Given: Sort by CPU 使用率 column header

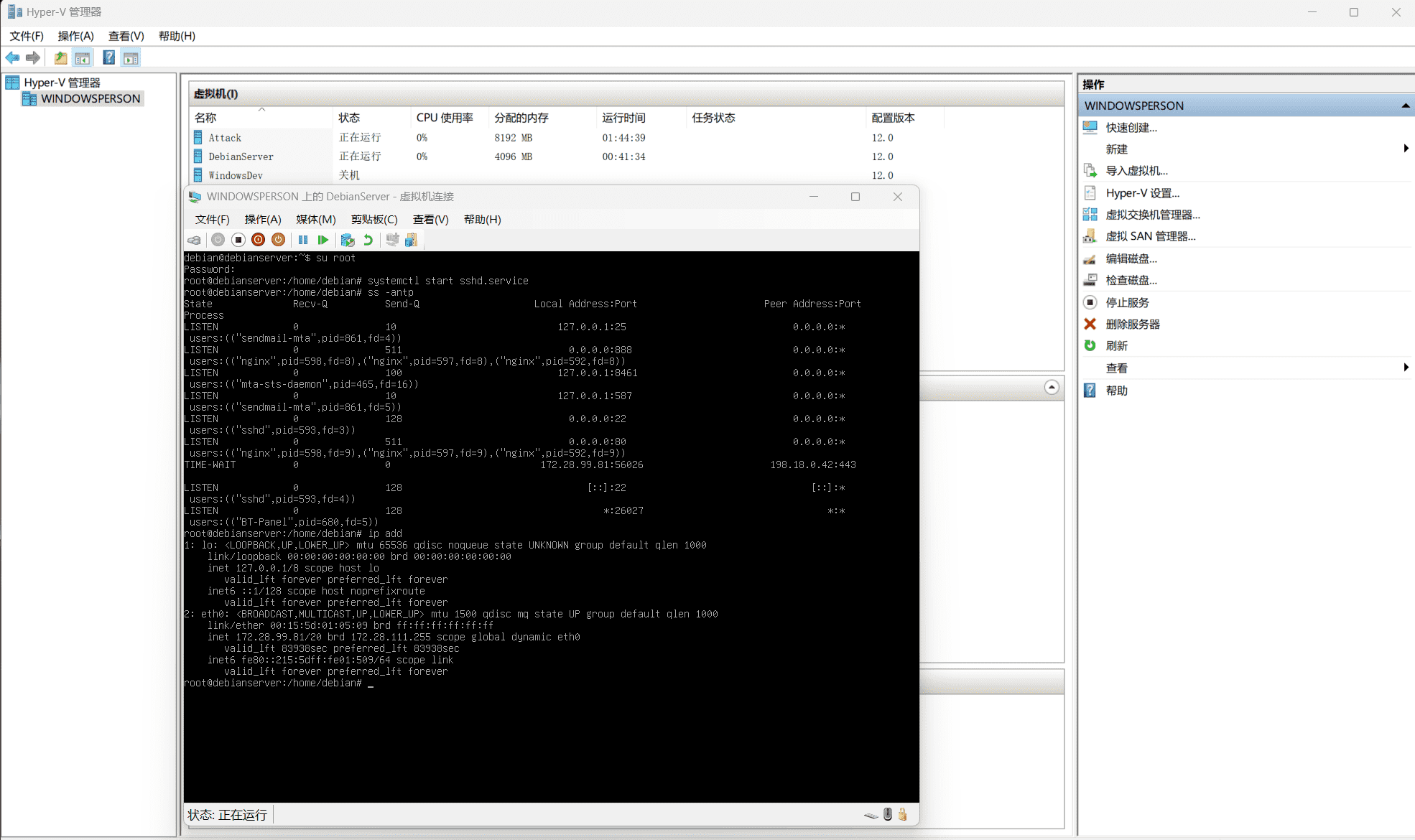Looking at the screenshot, I should point(450,118).
